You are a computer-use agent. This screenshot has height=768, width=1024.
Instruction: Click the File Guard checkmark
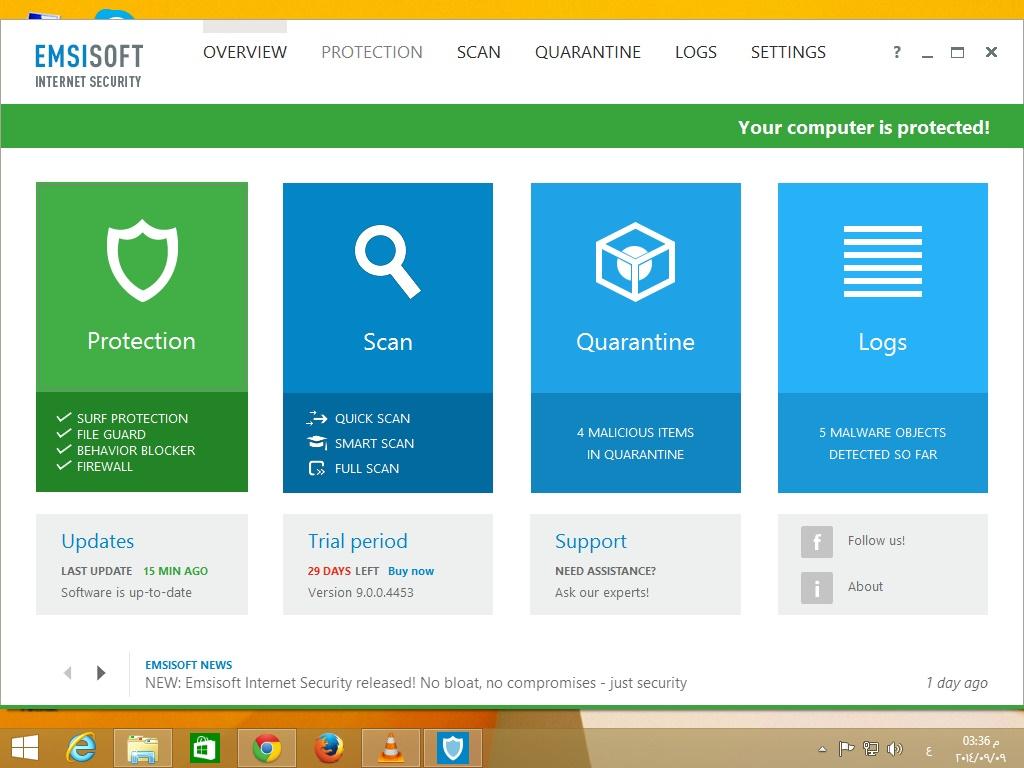(x=64, y=434)
